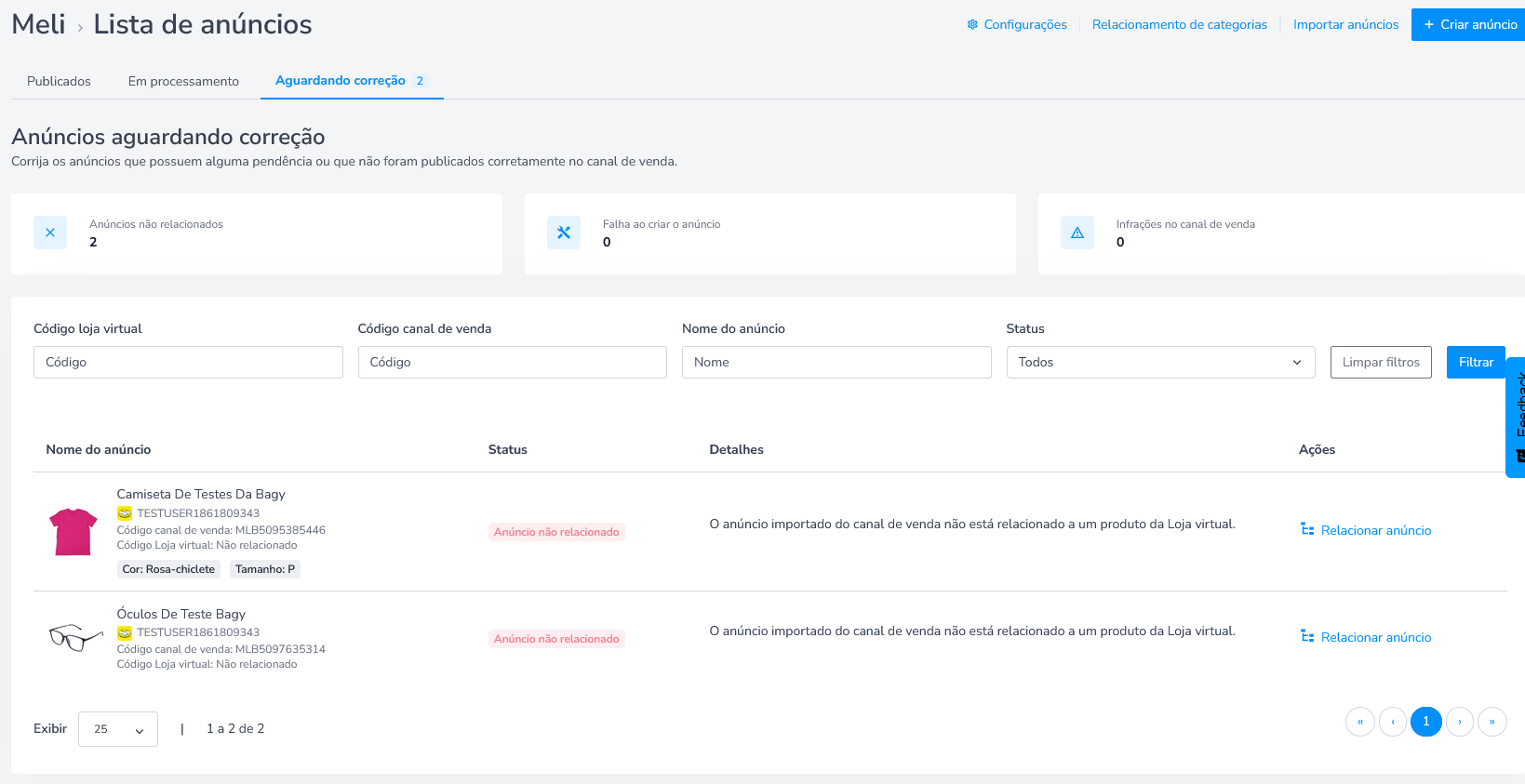Click '1 a 2 de 2' results count
This screenshot has width=1525, height=784.
(235, 728)
